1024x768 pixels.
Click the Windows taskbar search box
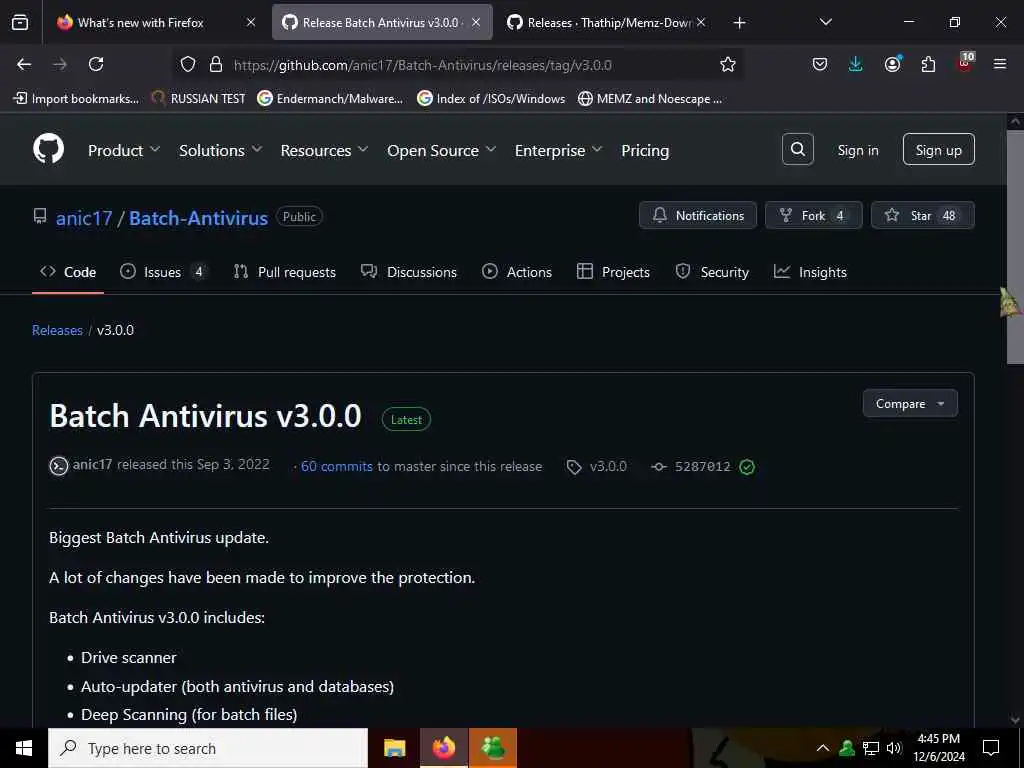click(x=208, y=748)
